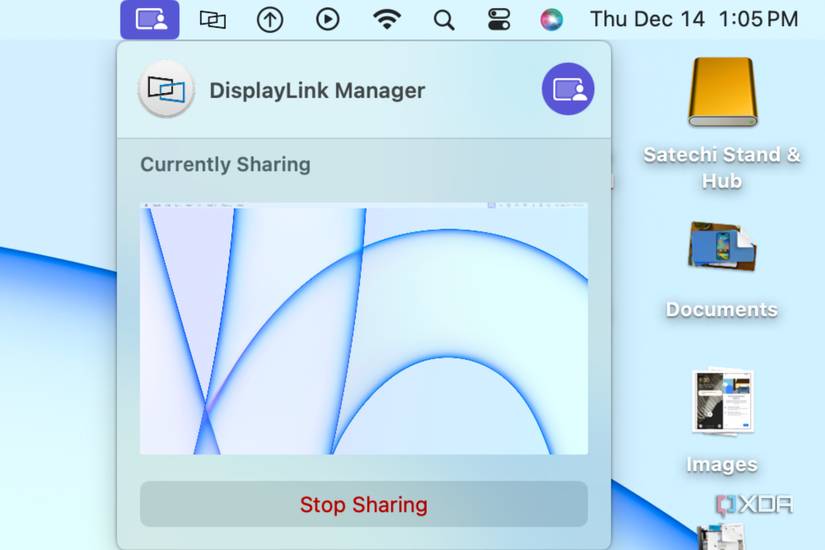This screenshot has width=825, height=550.
Task: Click the DisplayLink Manager title text
Action: [317, 91]
